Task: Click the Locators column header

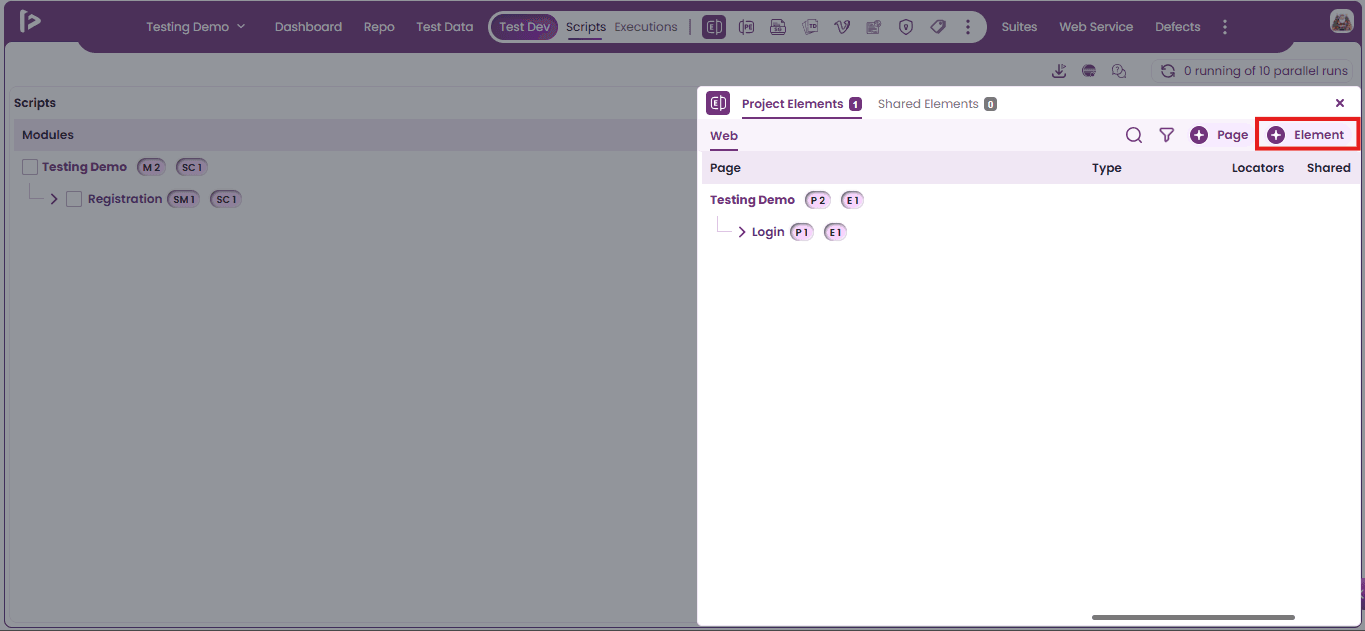Action: (x=1258, y=168)
